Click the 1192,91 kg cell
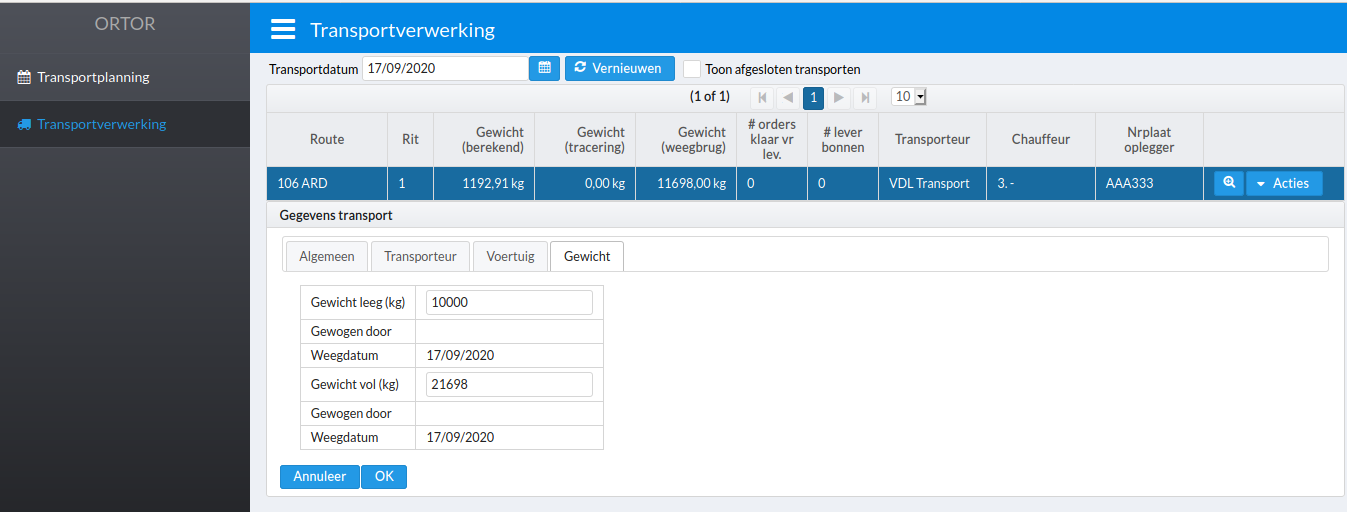The width and height of the screenshot is (1347, 512). 484,183
